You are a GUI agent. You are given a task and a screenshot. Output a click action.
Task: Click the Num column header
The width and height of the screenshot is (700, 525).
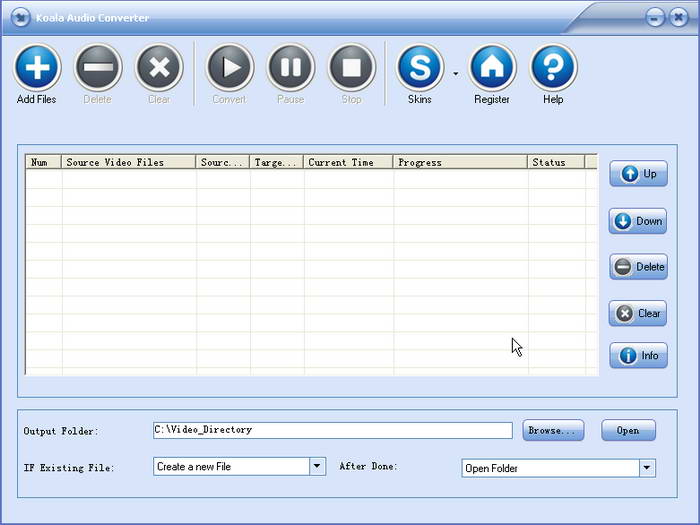point(43,162)
